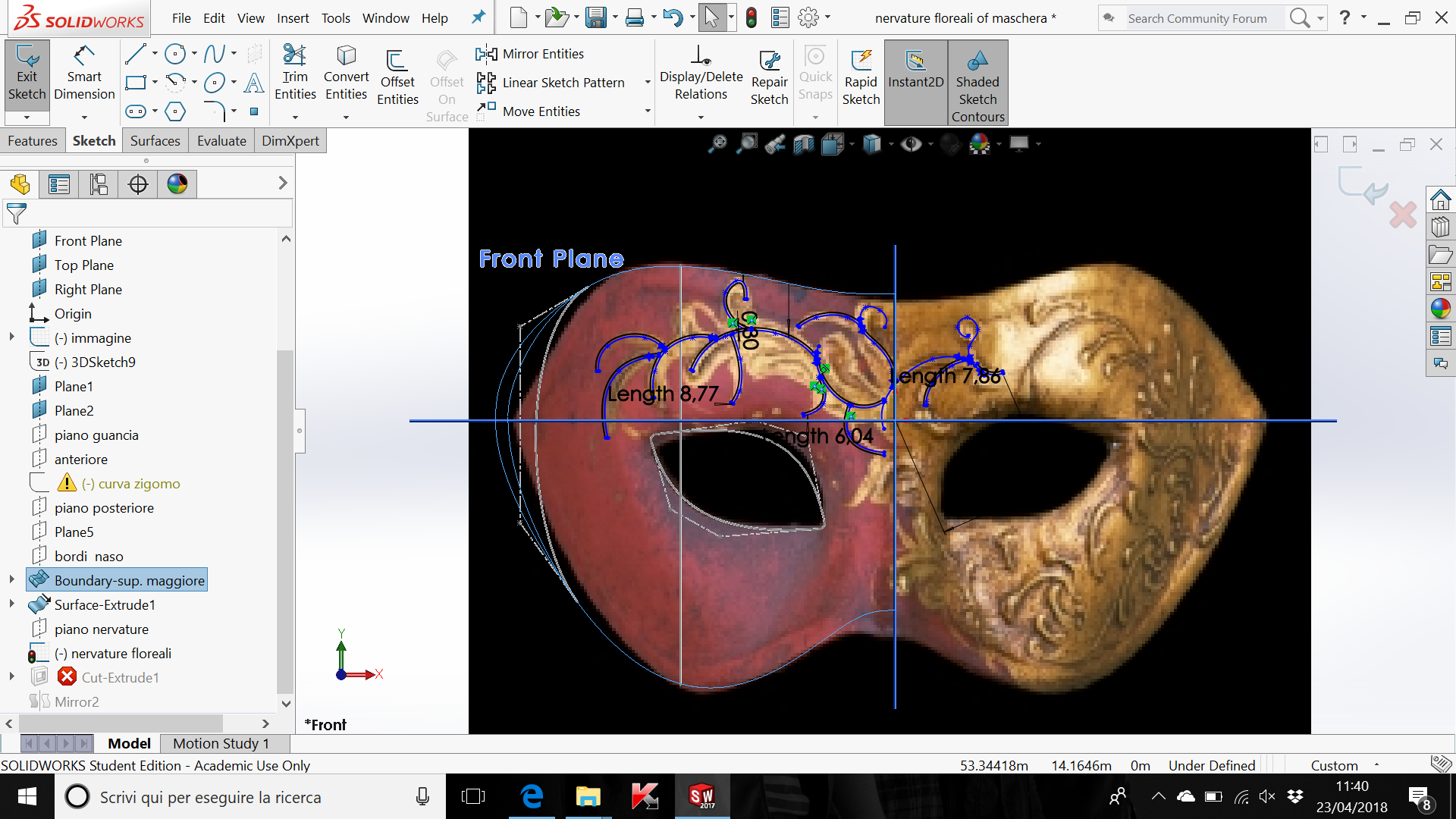Image resolution: width=1456 pixels, height=819 pixels.
Task: Toggle Instant2D mode
Action: pos(915,74)
